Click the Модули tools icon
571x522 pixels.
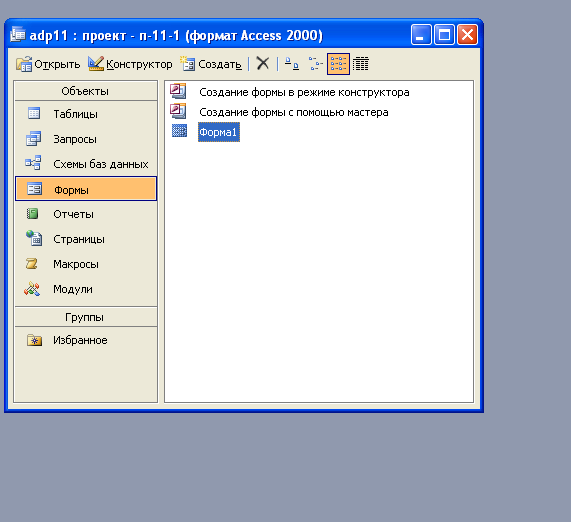point(32,289)
